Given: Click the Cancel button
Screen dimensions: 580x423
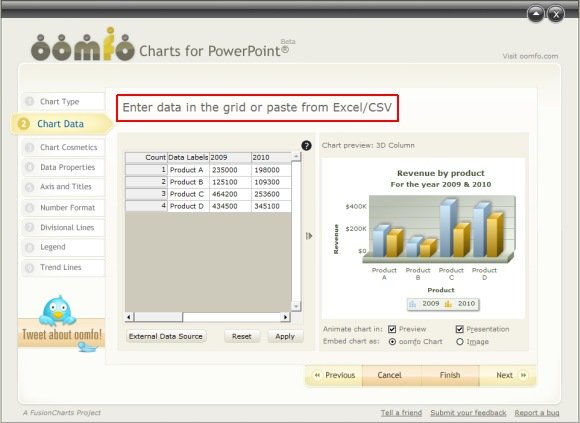Looking at the screenshot, I should click(392, 375).
